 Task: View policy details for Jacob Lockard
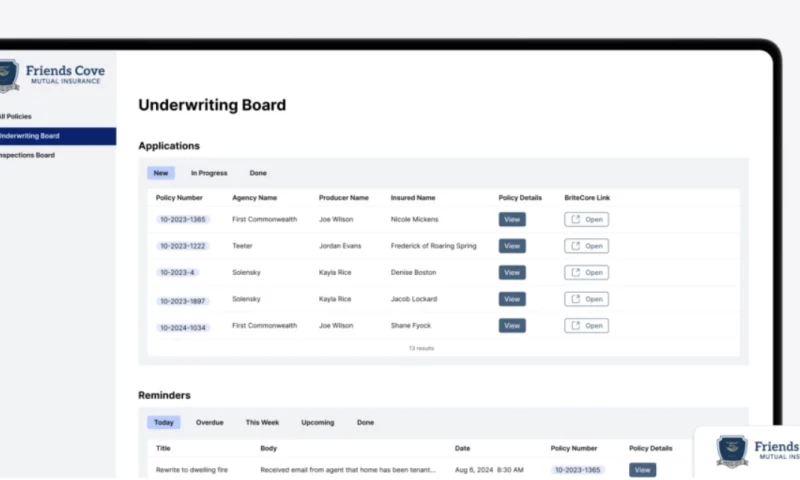[x=512, y=299]
